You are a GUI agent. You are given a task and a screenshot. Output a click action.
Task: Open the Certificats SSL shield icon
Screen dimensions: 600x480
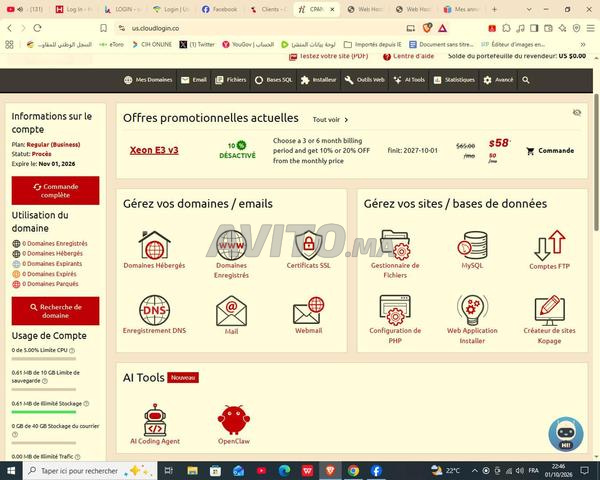tap(308, 245)
